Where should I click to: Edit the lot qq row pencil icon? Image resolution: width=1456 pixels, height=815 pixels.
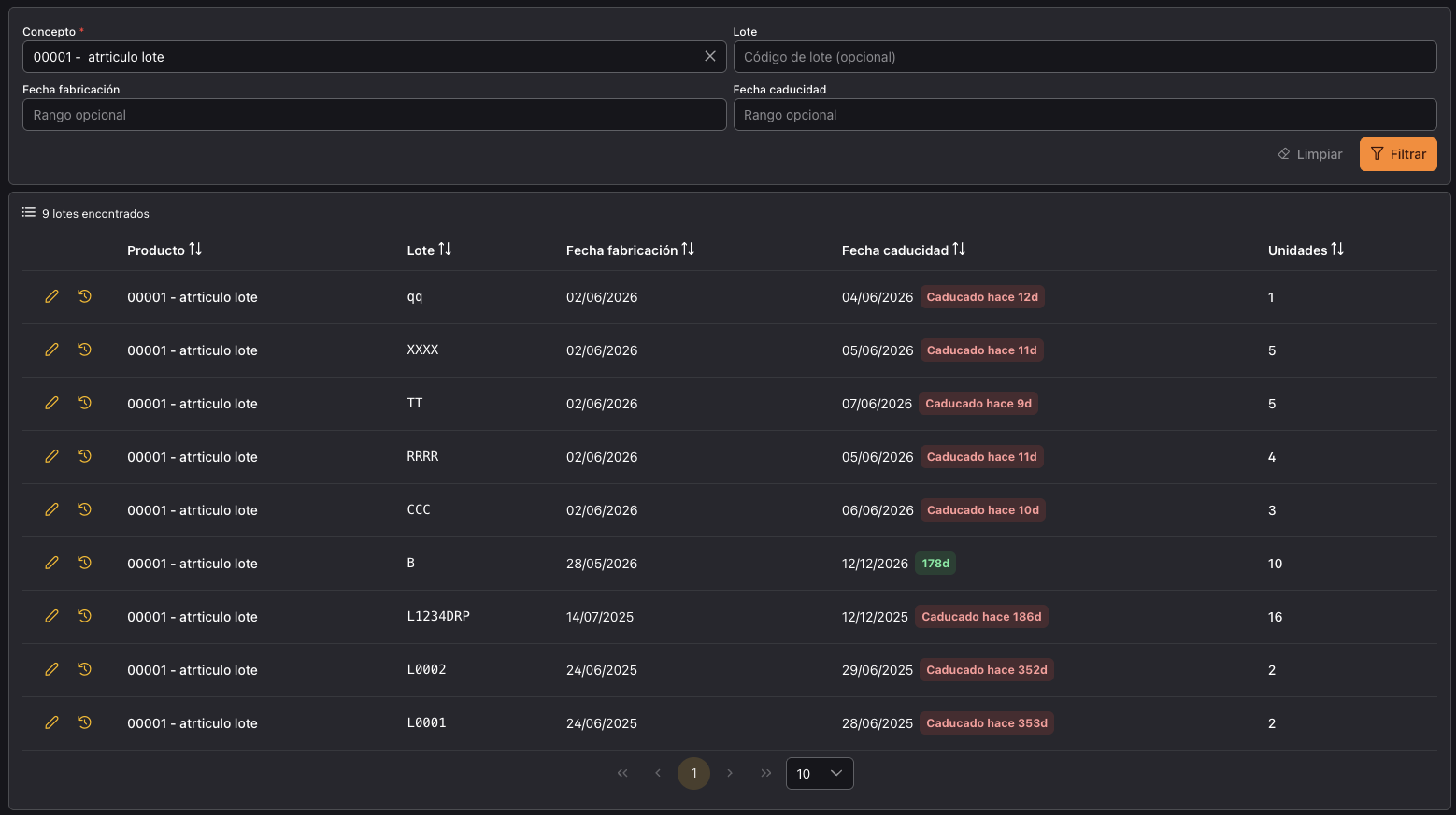51,296
